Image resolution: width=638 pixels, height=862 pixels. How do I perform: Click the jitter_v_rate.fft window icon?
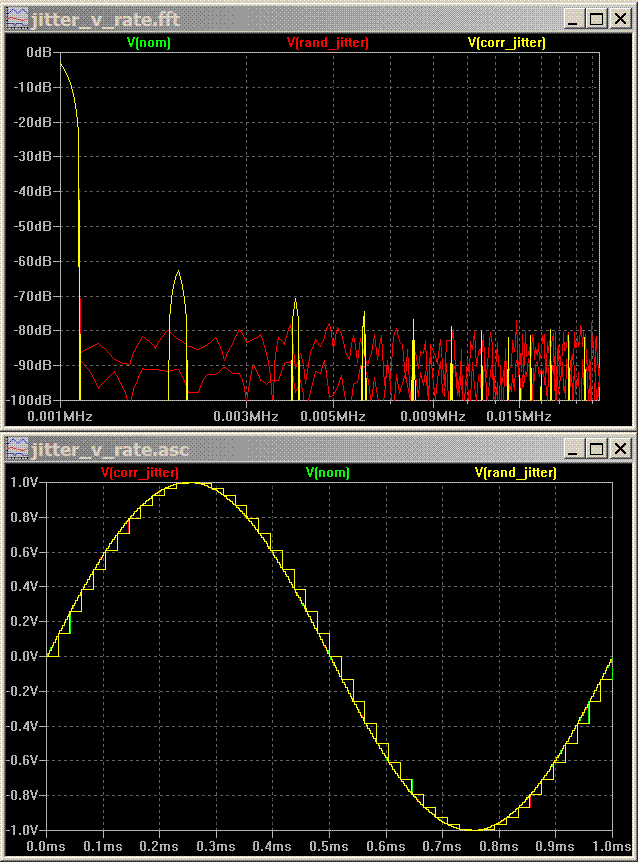(17, 20)
